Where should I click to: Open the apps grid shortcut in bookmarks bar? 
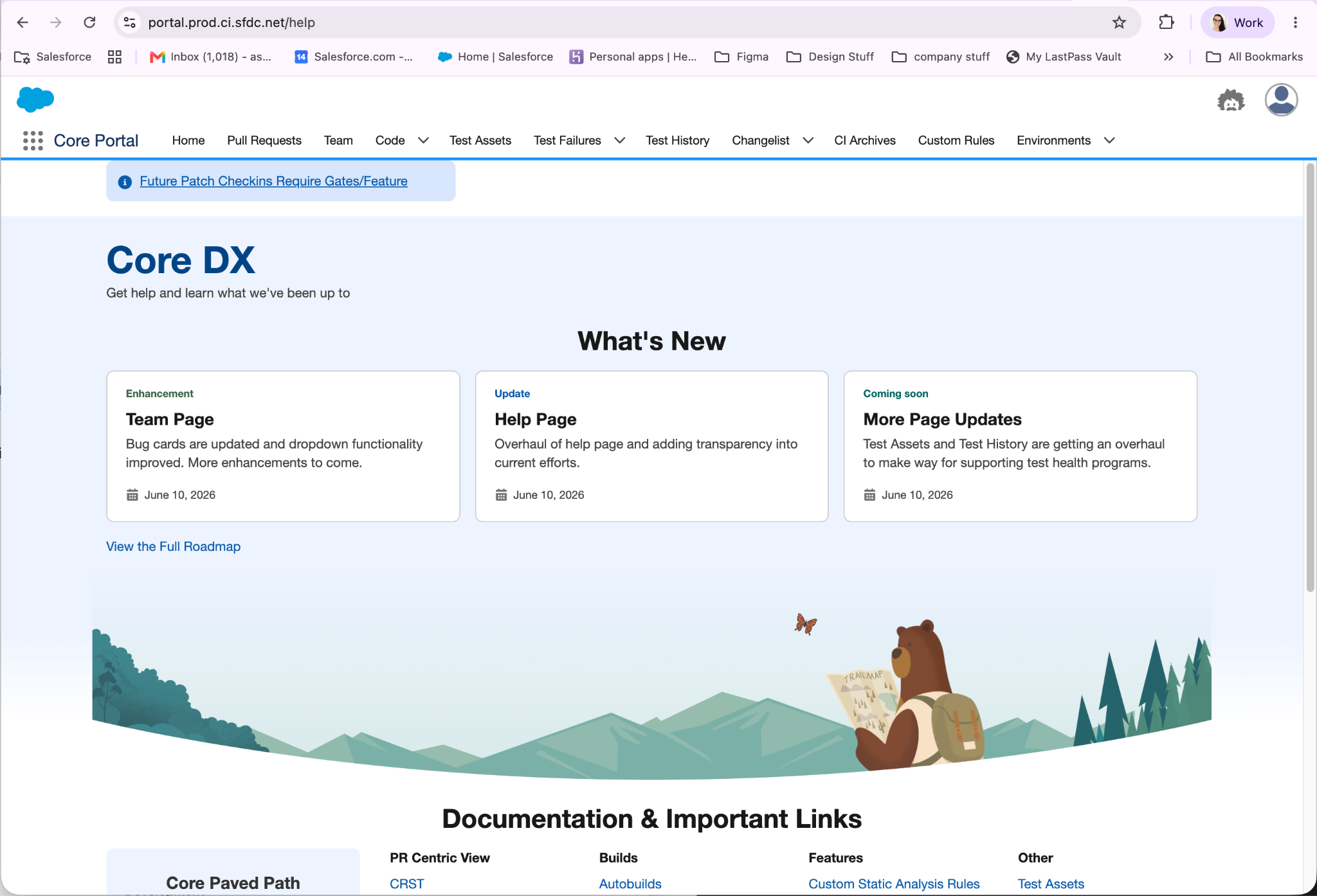coord(114,57)
